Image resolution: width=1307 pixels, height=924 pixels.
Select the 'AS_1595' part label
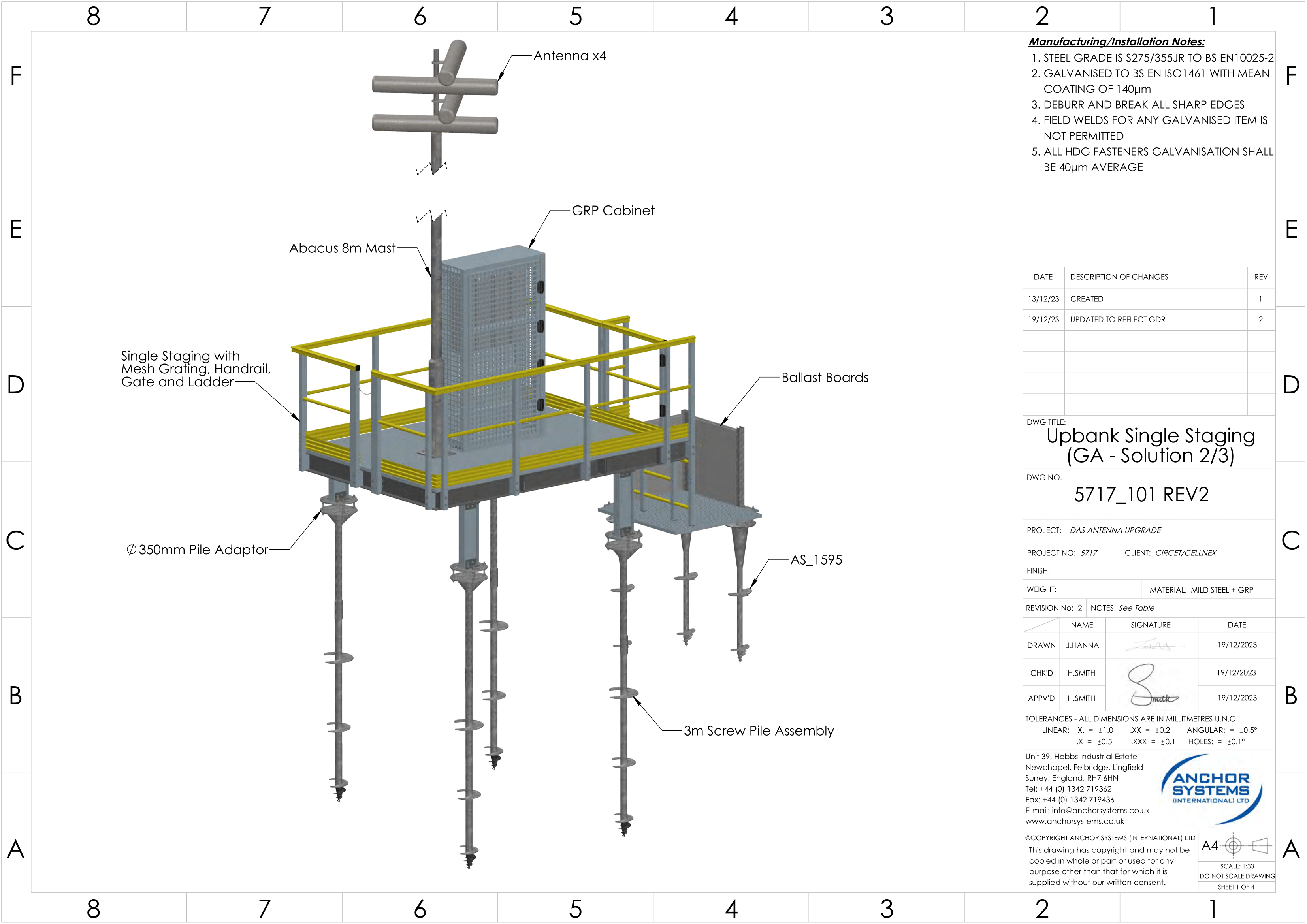(x=816, y=560)
